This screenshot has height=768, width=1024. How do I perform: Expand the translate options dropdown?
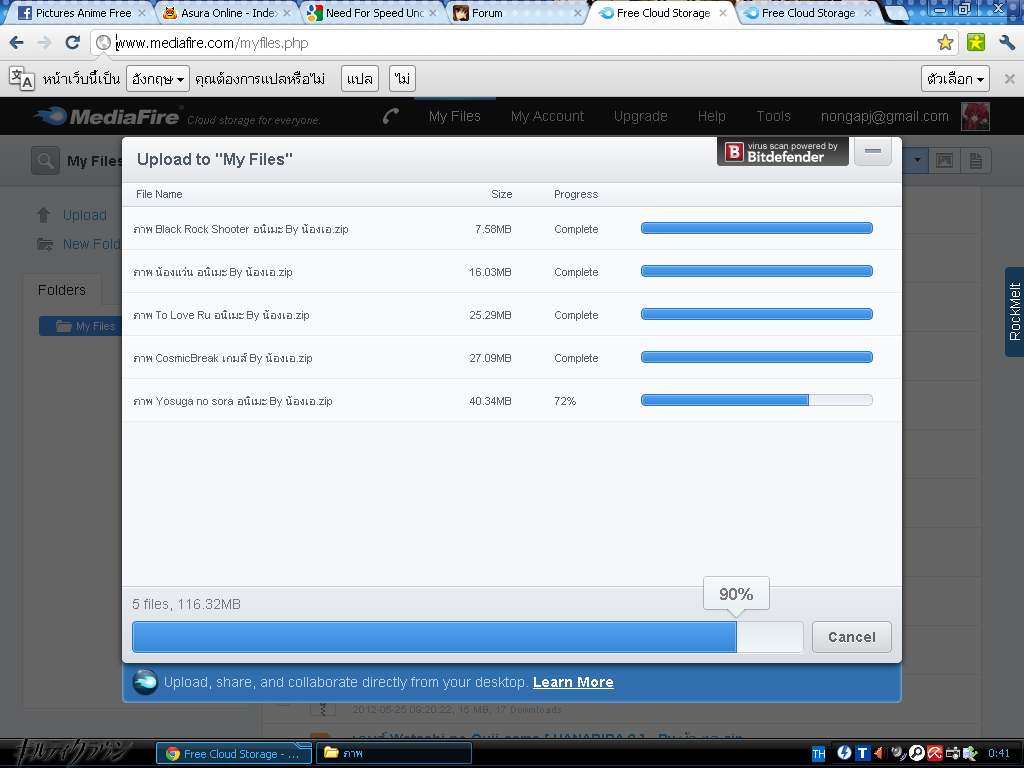[x=956, y=79]
